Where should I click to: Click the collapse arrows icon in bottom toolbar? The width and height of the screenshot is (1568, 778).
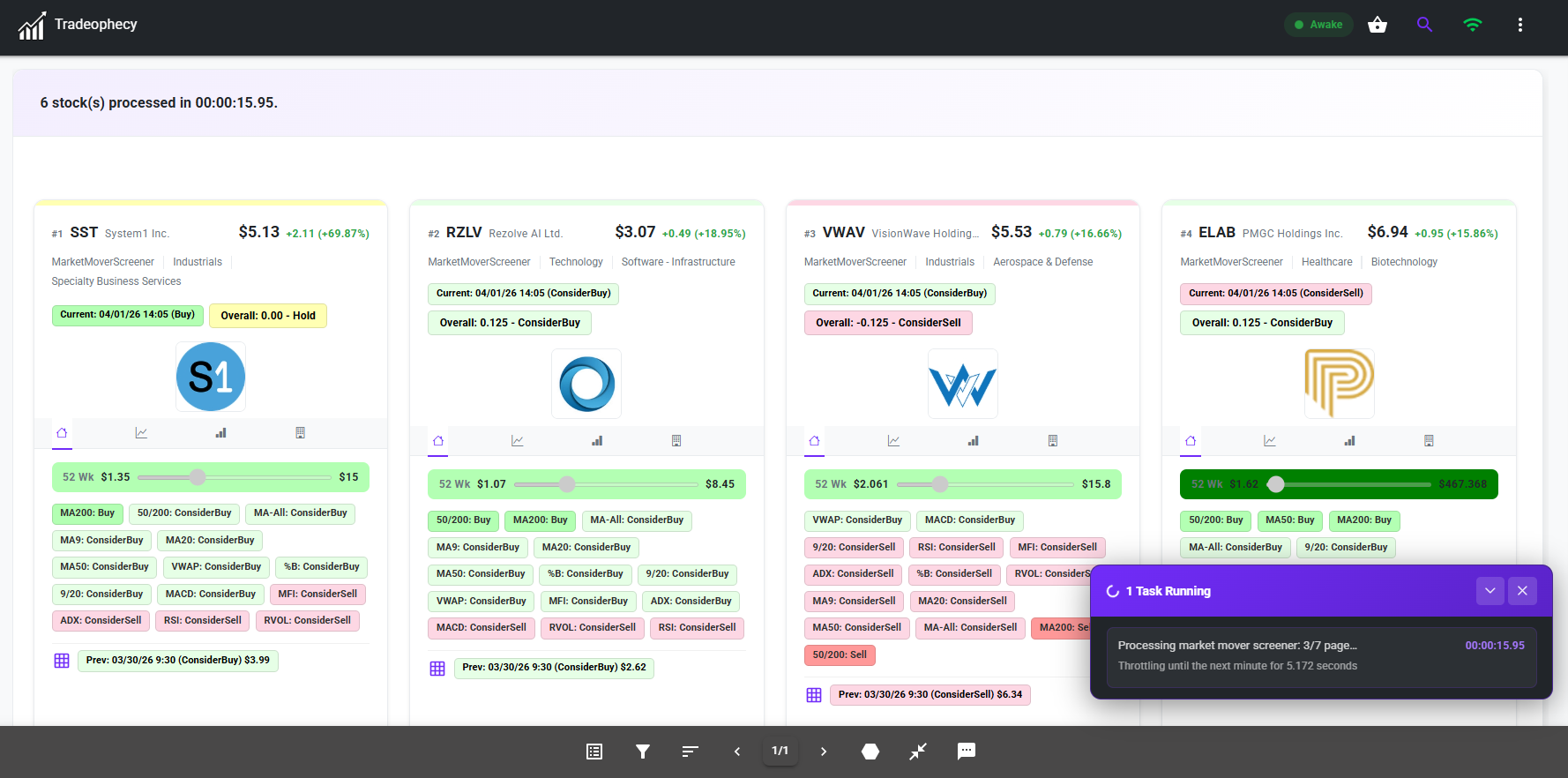click(x=918, y=752)
